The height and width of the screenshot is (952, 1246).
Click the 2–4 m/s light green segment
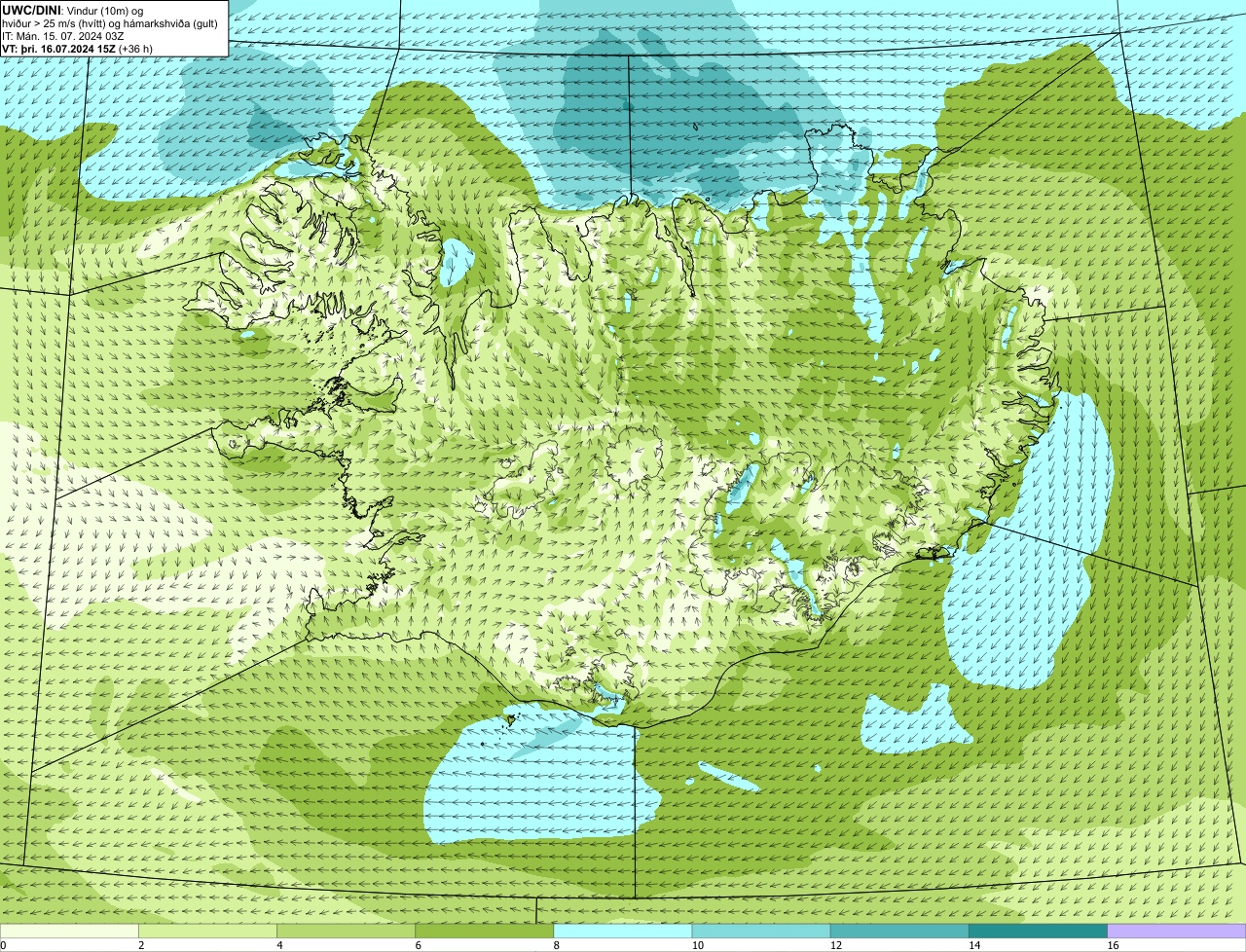pyautogui.click(x=207, y=932)
